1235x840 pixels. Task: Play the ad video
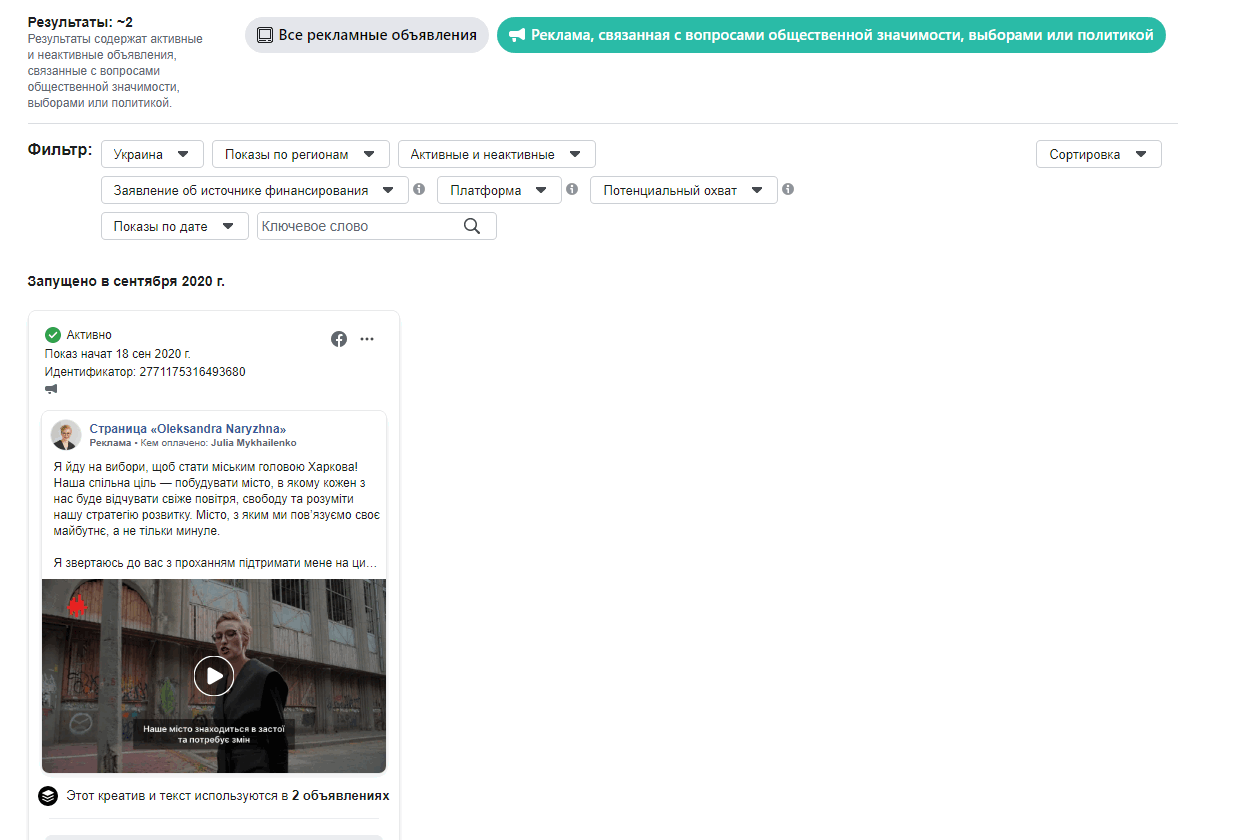tap(214, 676)
